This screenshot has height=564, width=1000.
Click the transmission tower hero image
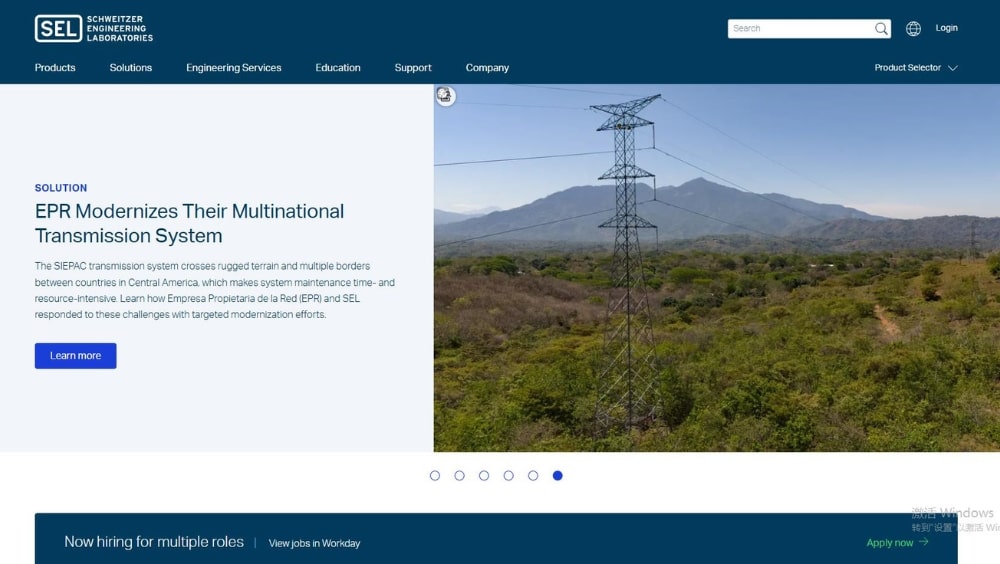(717, 268)
